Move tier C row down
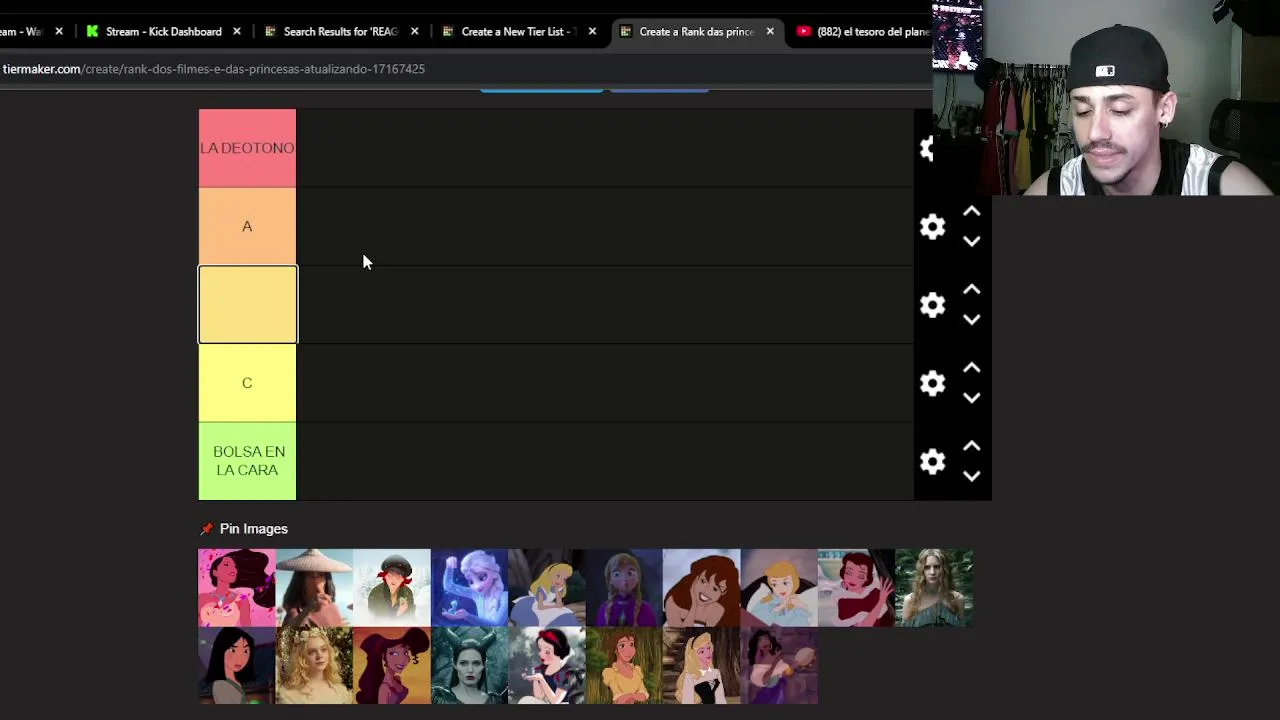 971,397
